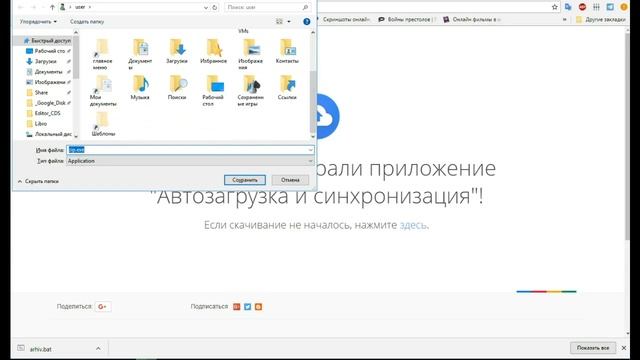This screenshot has height=360, width=640.
Task: Select 'Быстрый доступ' in navigation tree
Action: point(47,40)
